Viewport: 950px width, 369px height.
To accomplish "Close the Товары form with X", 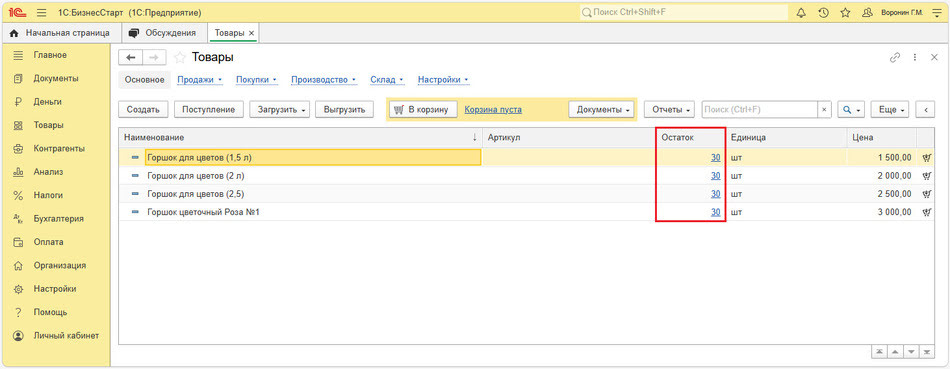I will pyautogui.click(x=934, y=58).
